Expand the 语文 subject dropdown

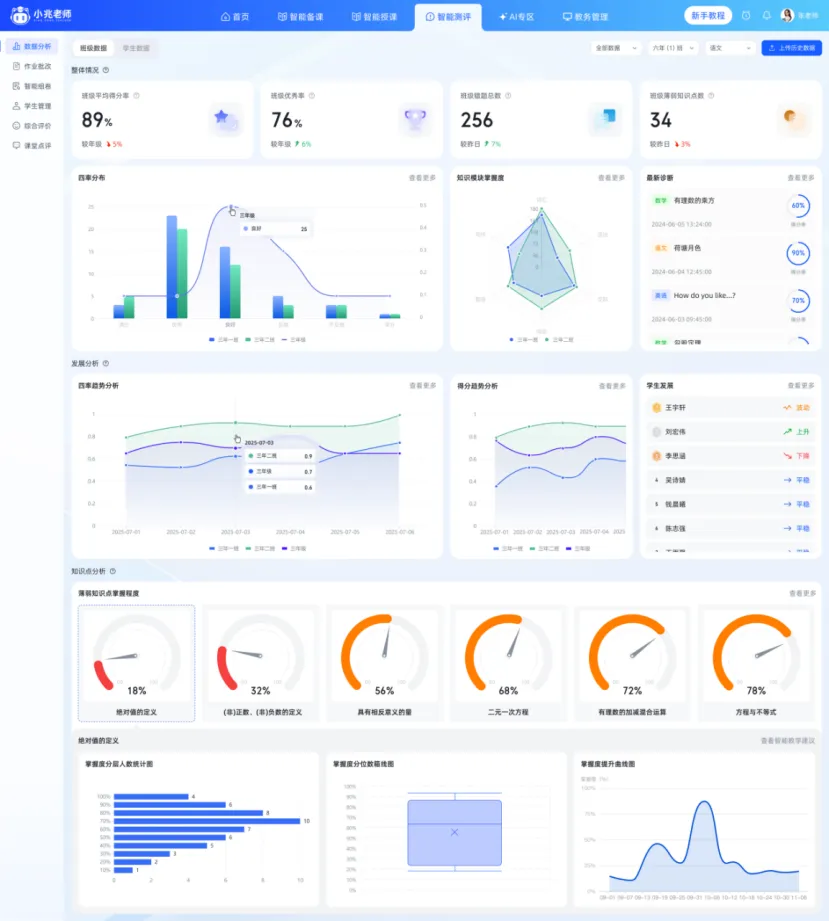pos(730,48)
